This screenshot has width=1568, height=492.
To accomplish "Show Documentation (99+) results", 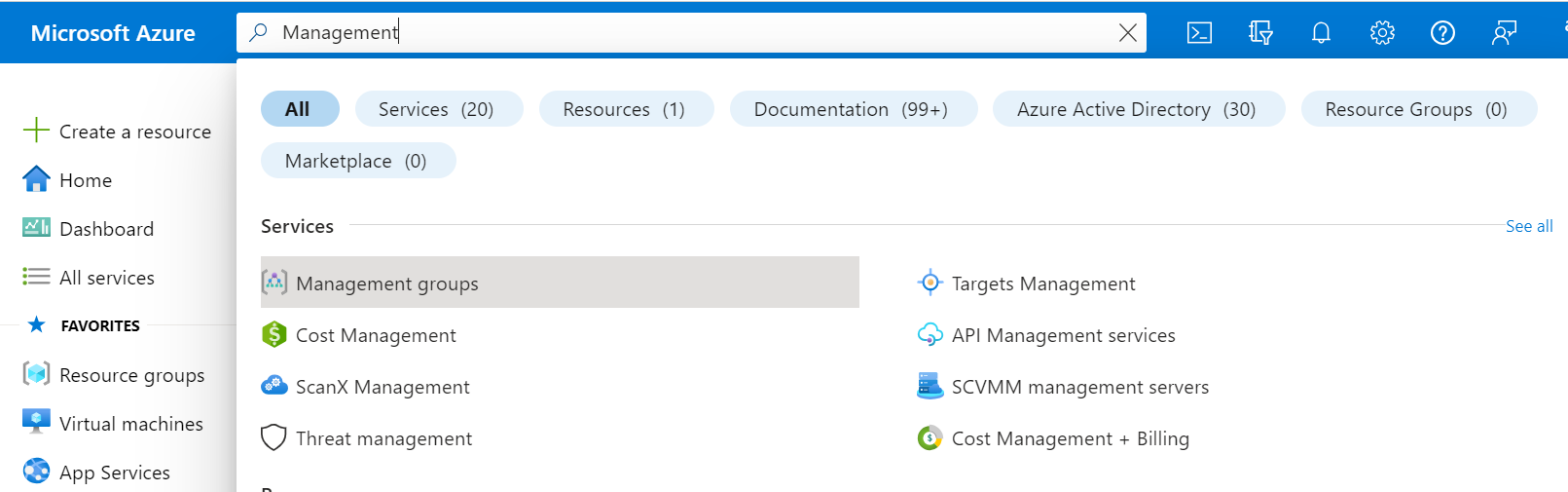I will (x=852, y=109).
